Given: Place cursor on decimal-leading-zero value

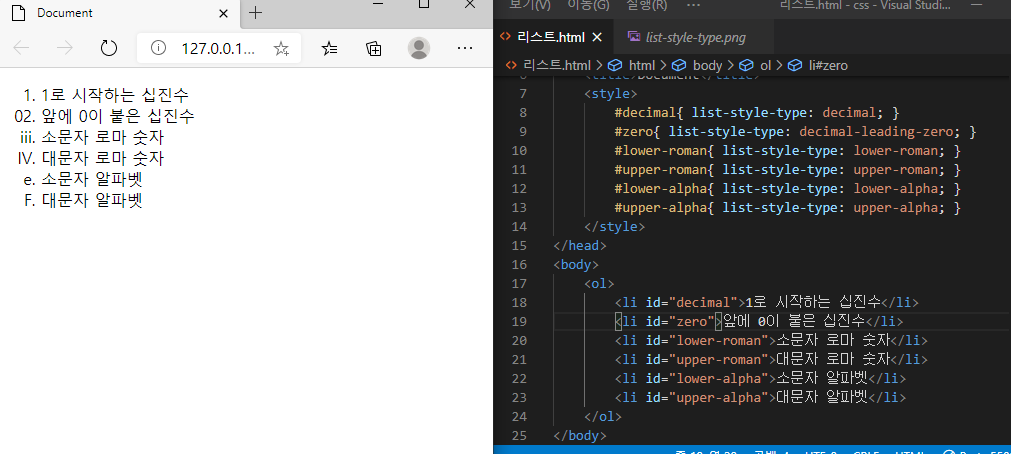Looking at the screenshot, I should 876,132.
